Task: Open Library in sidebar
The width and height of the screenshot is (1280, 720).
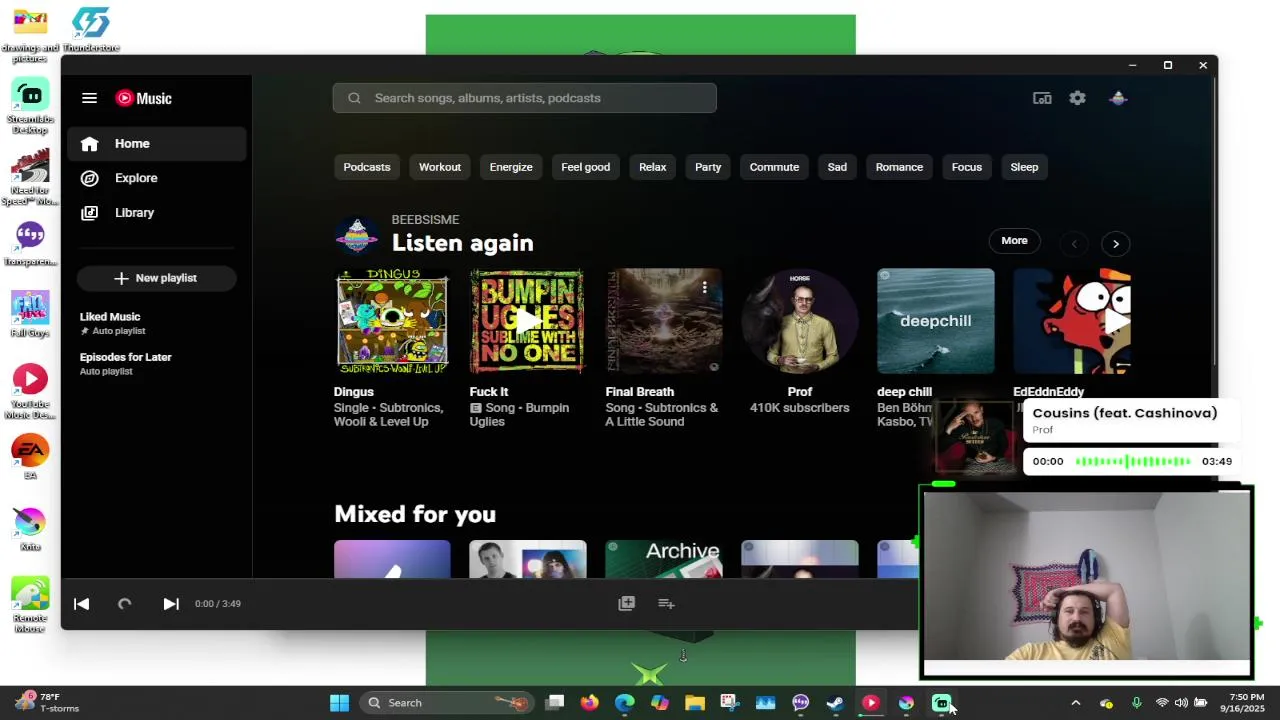Action: [157, 213]
